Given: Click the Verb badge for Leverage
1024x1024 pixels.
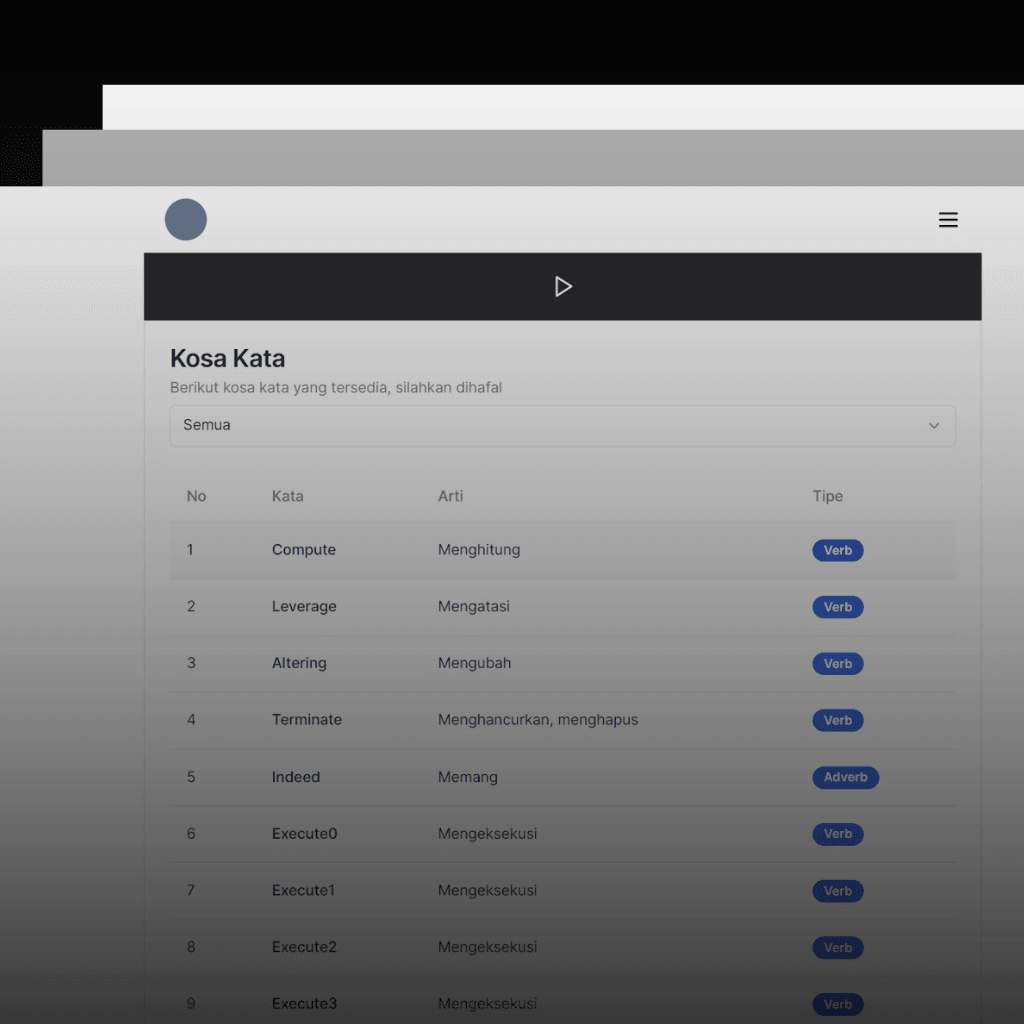Looking at the screenshot, I should click(x=837, y=607).
